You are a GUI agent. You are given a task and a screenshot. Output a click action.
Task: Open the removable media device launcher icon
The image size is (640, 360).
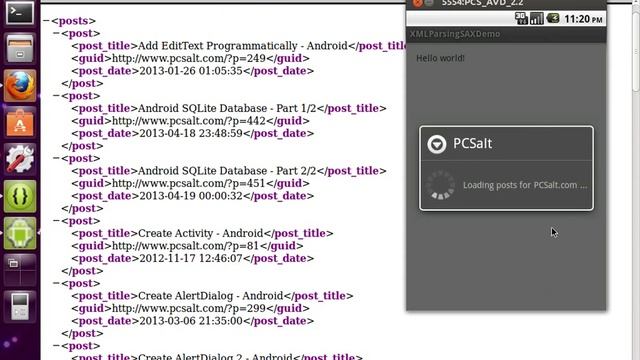click(x=20, y=306)
